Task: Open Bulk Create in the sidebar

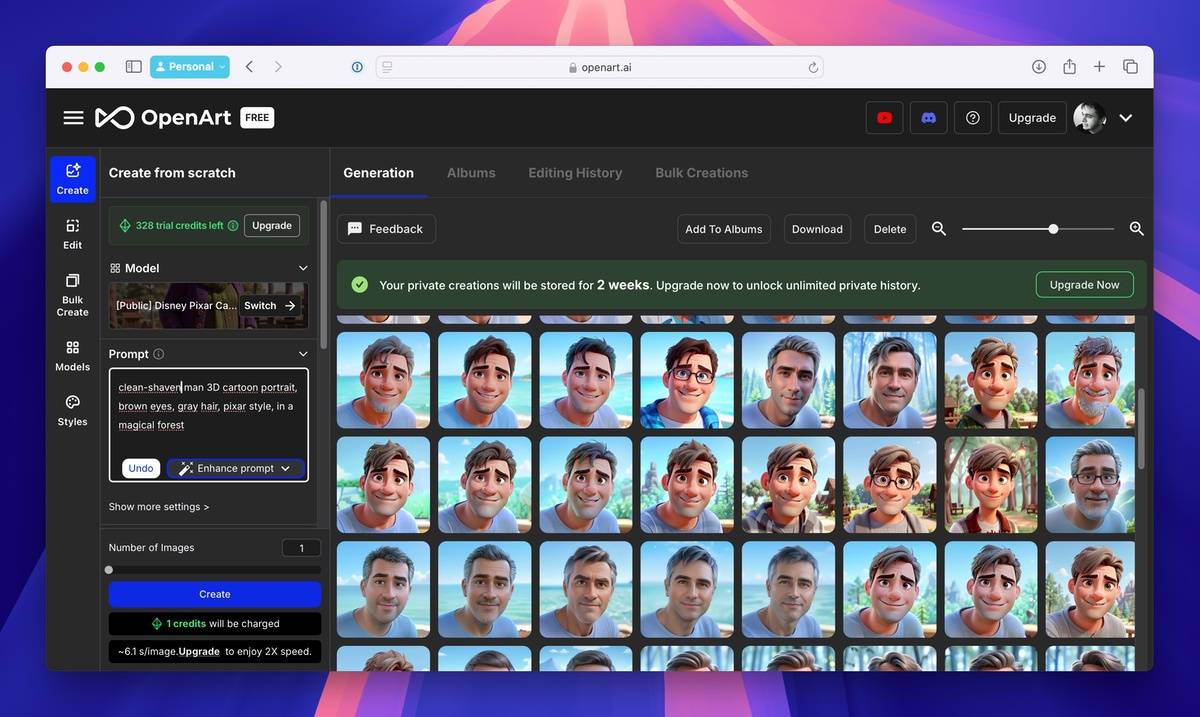Action: [x=72, y=294]
